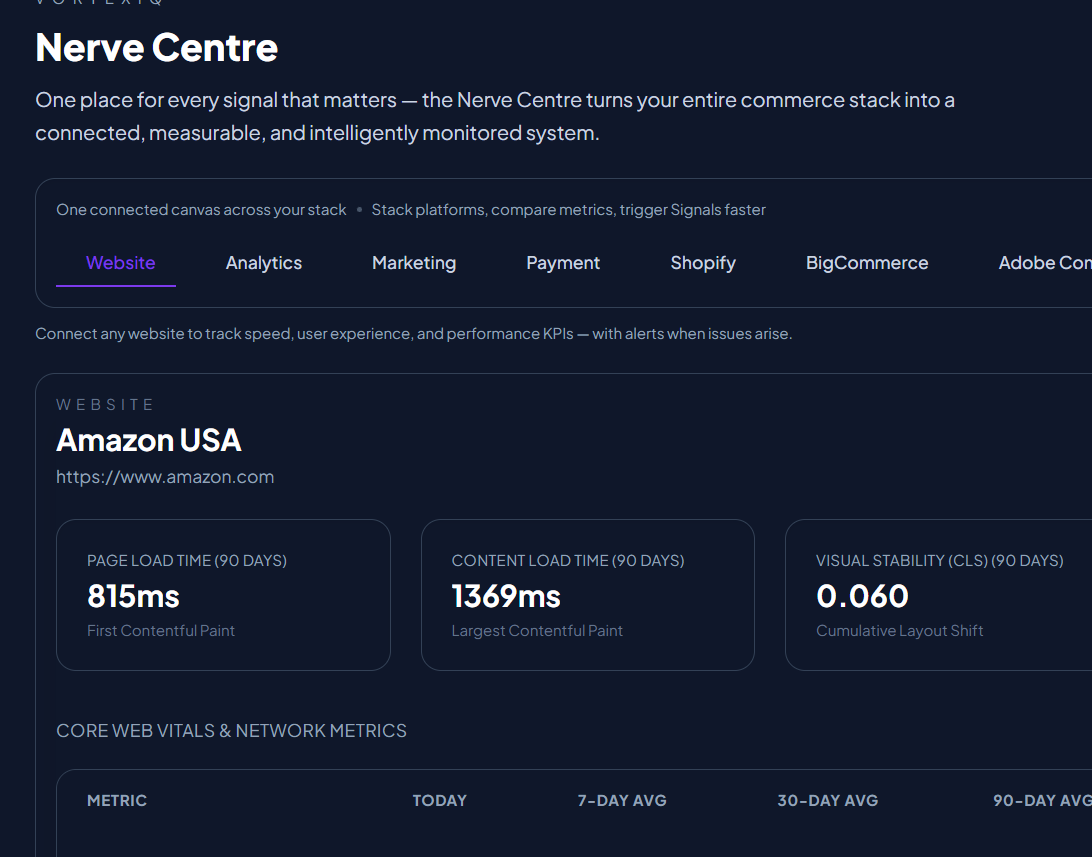Click the 30-DAY AVG column header
The height and width of the screenshot is (857, 1092).
click(827, 801)
